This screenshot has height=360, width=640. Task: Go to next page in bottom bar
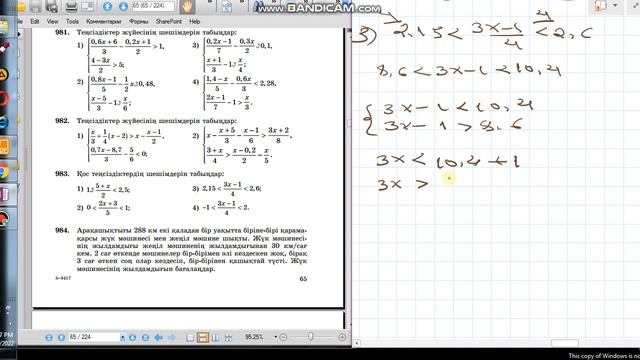point(133,338)
